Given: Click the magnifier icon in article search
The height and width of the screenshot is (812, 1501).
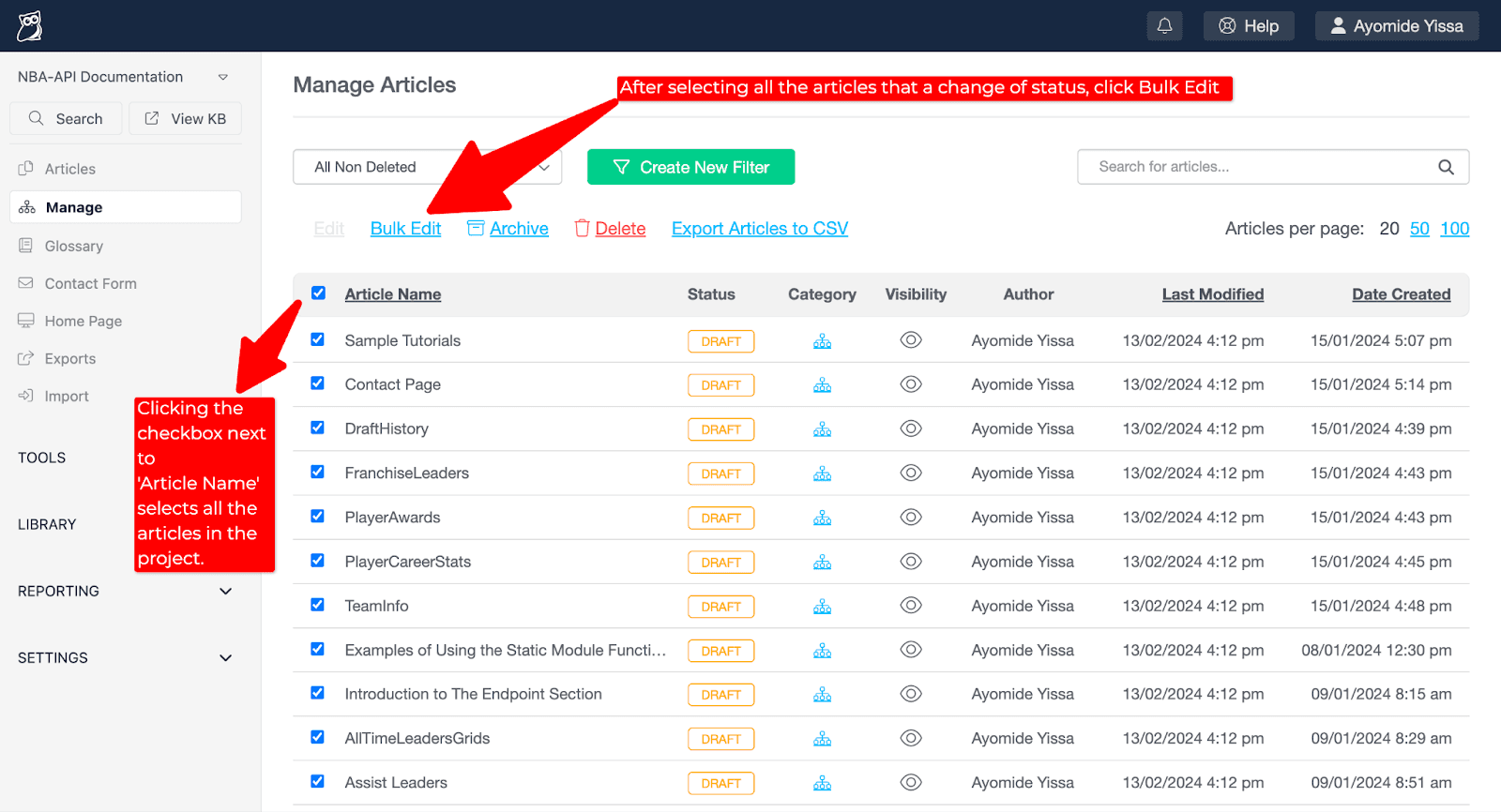Looking at the screenshot, I should (1446, 167).
